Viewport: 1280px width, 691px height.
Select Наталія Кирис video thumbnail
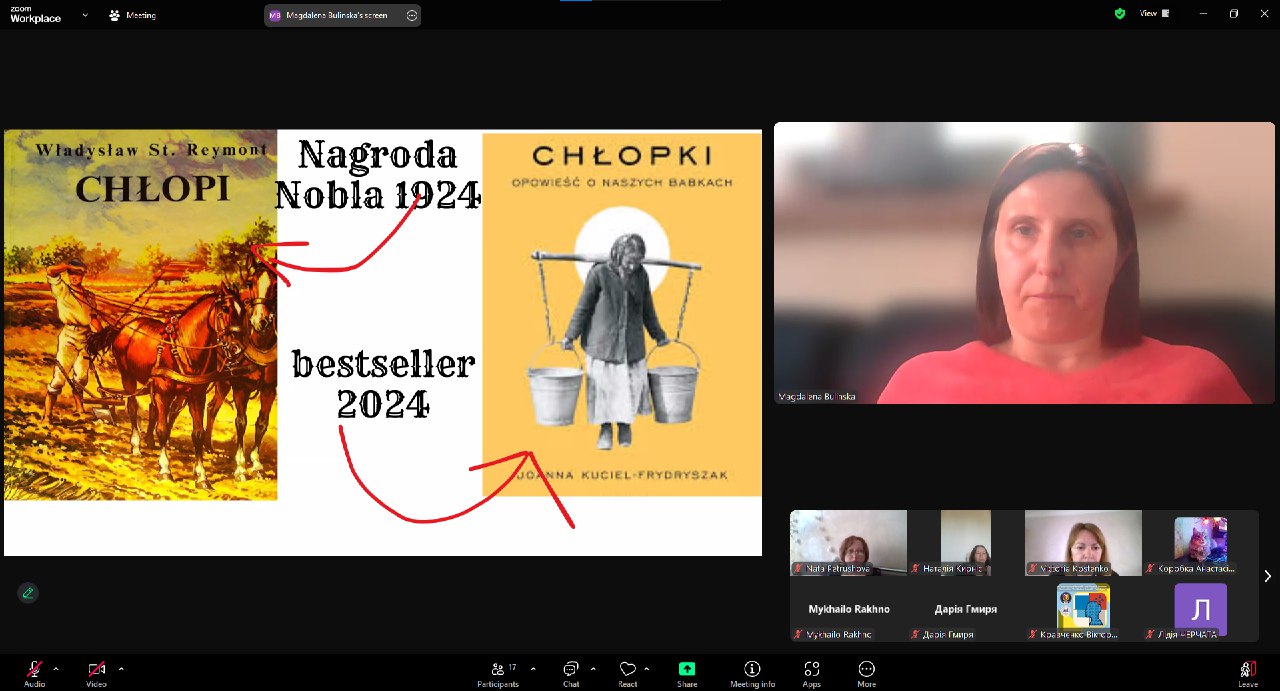click(x=966, y=543)
